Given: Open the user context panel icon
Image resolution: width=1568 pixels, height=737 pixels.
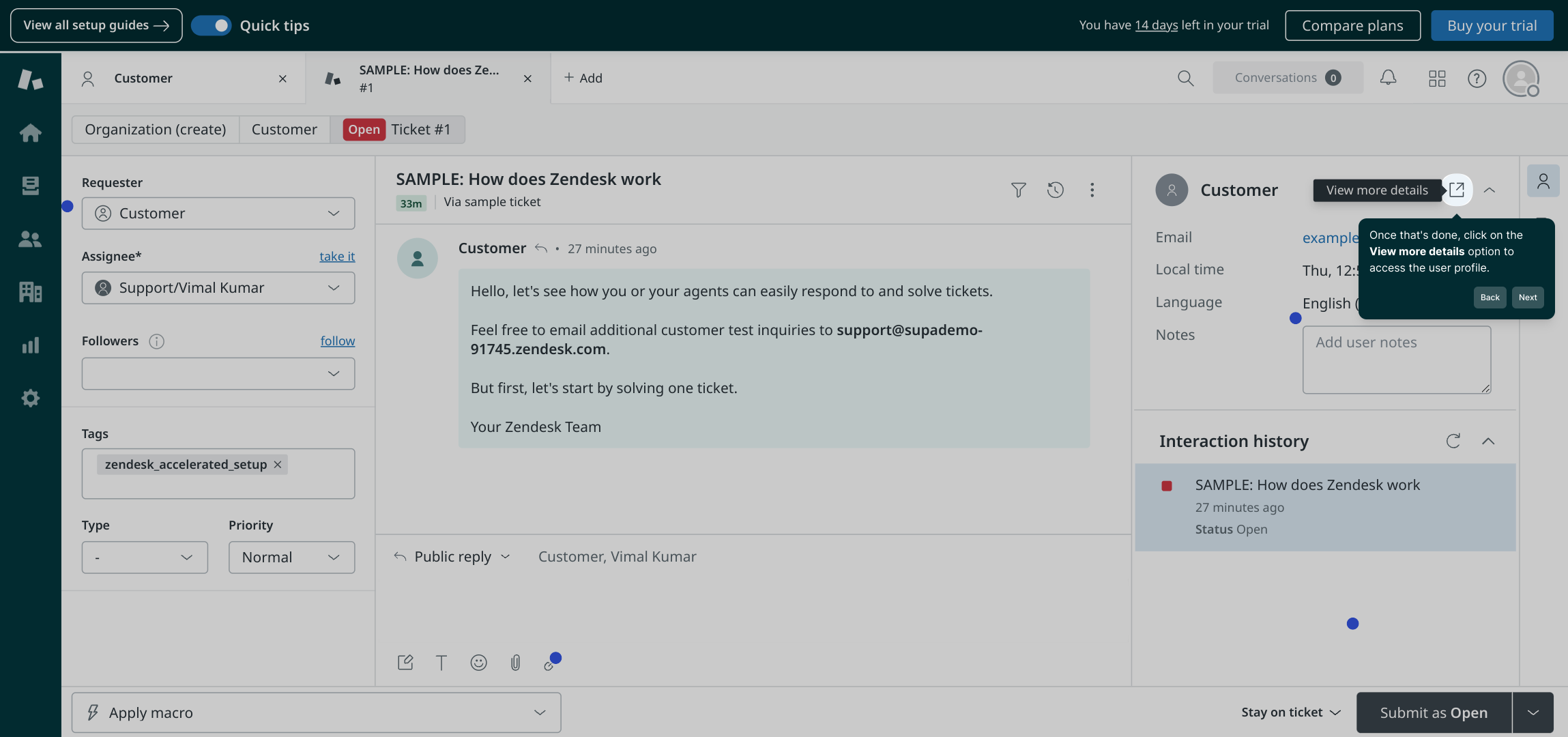Looking at the screenshot, I should pos(1543,181).
